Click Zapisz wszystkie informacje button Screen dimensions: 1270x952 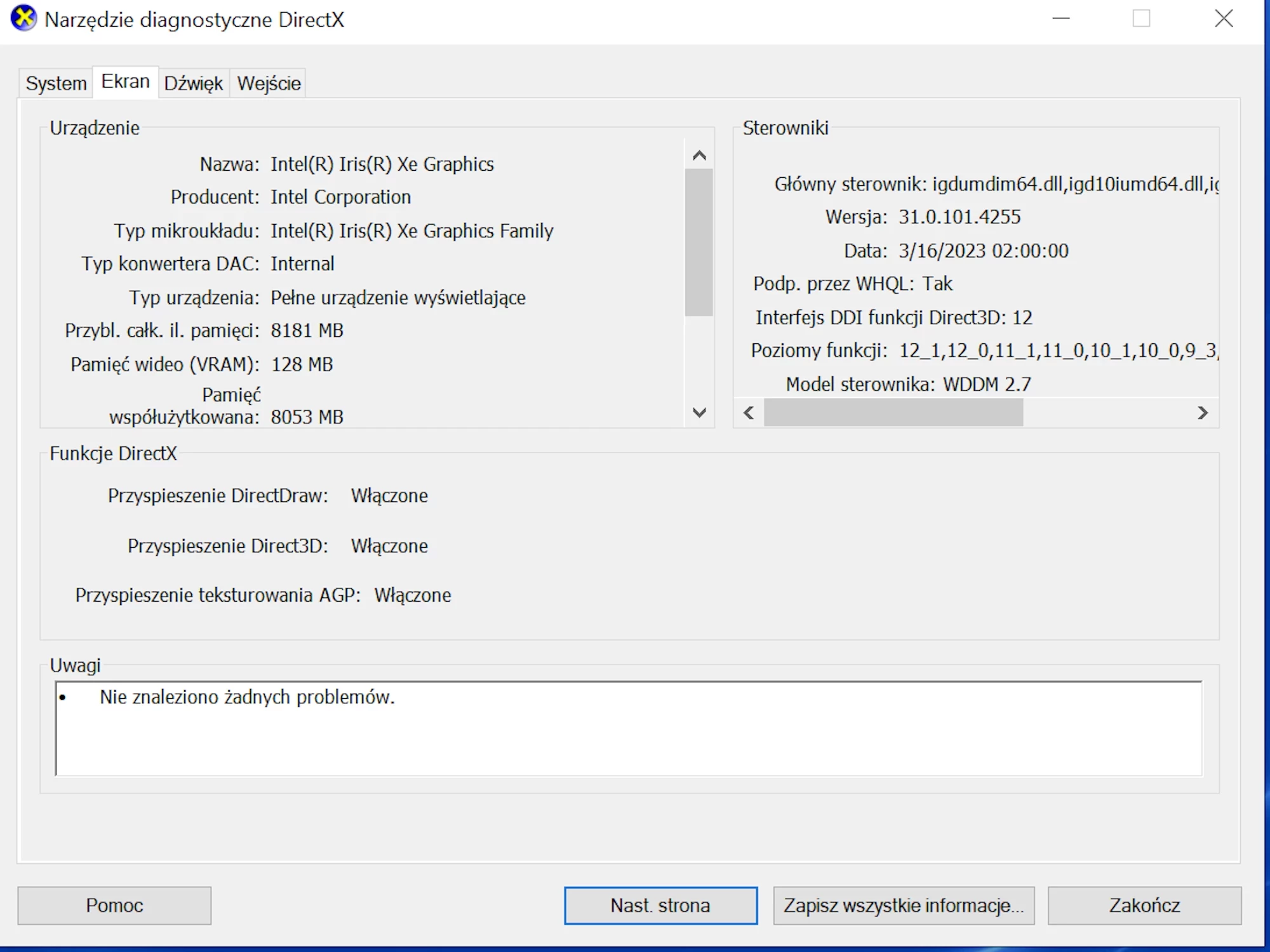click(903, 905)
